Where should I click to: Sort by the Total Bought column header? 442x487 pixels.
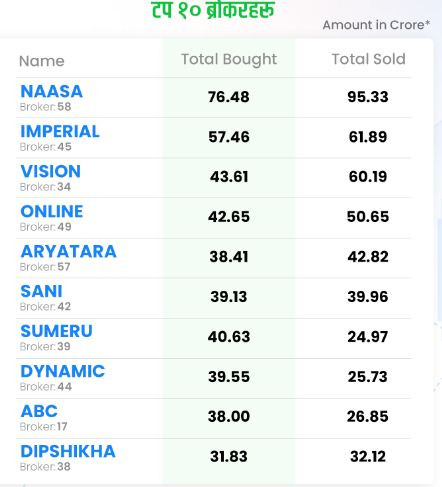click(x=229, y=60)
